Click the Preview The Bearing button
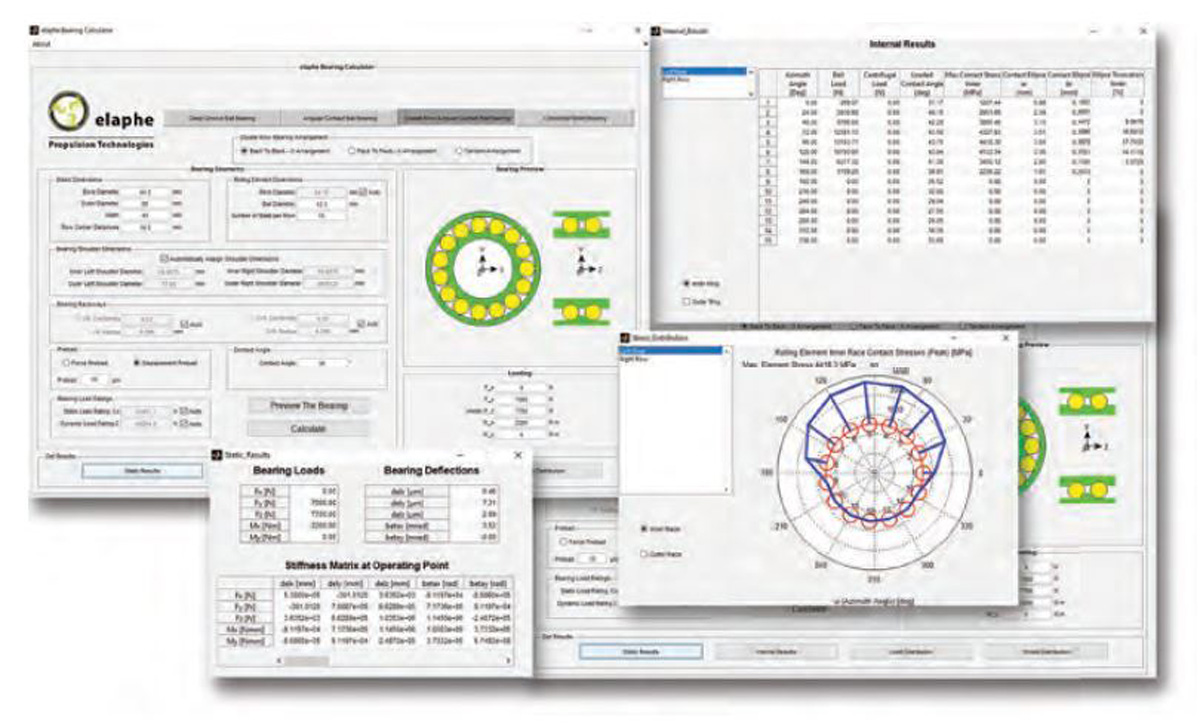This screenshot has width=1200, height=727. pos(308,406)
